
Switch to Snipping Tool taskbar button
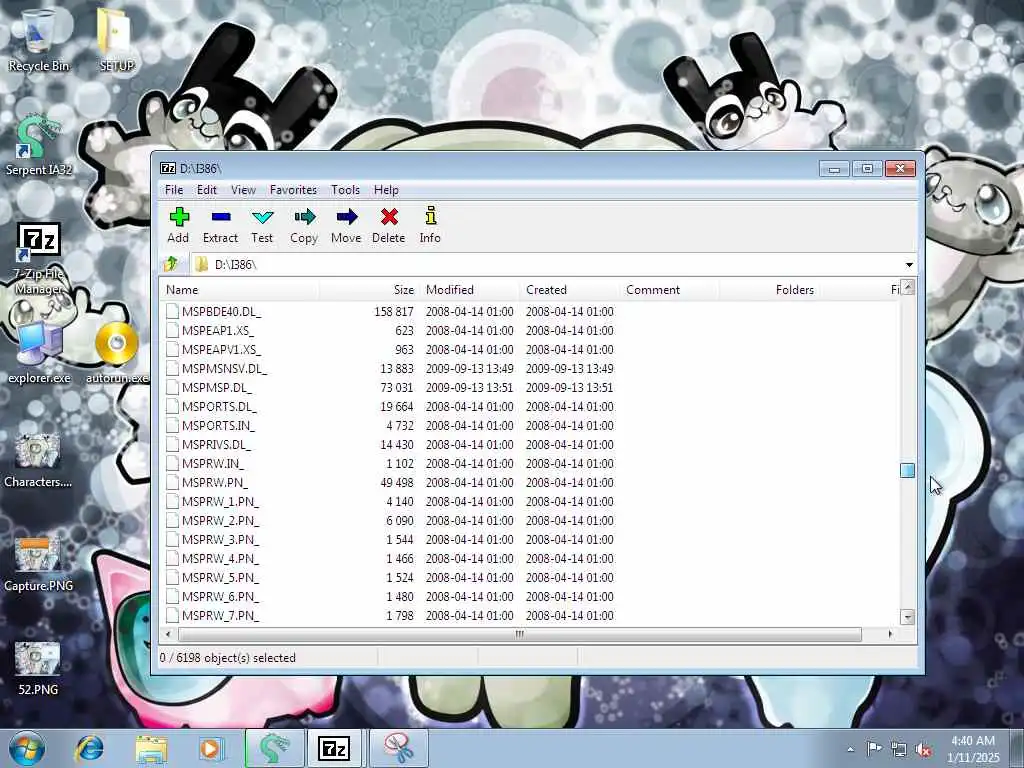(x=399, y=748)
